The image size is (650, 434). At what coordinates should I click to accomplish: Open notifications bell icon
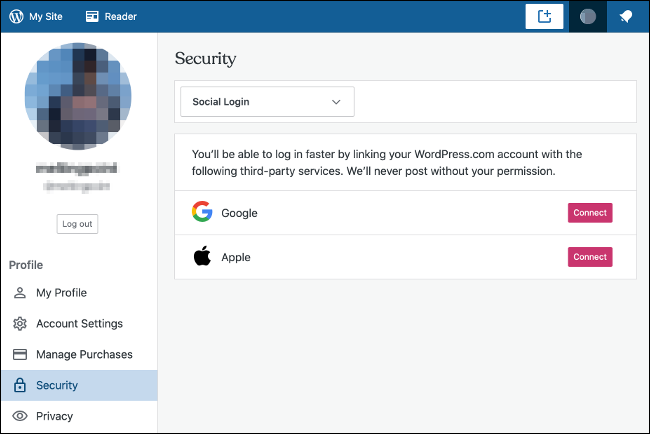point(626,16)
